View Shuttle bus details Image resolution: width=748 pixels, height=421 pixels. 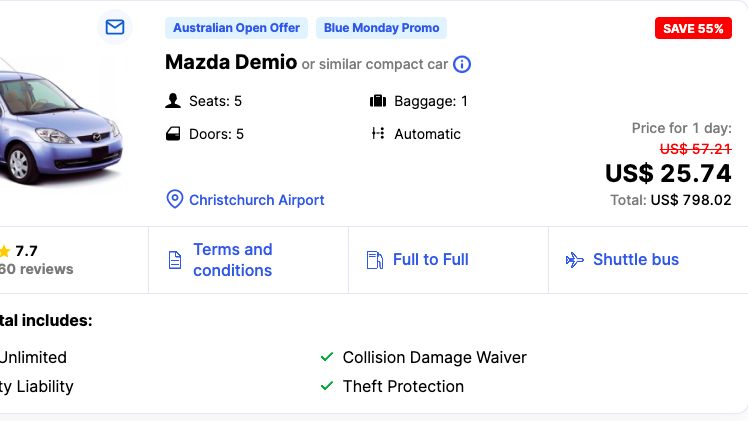pos(635,260)
